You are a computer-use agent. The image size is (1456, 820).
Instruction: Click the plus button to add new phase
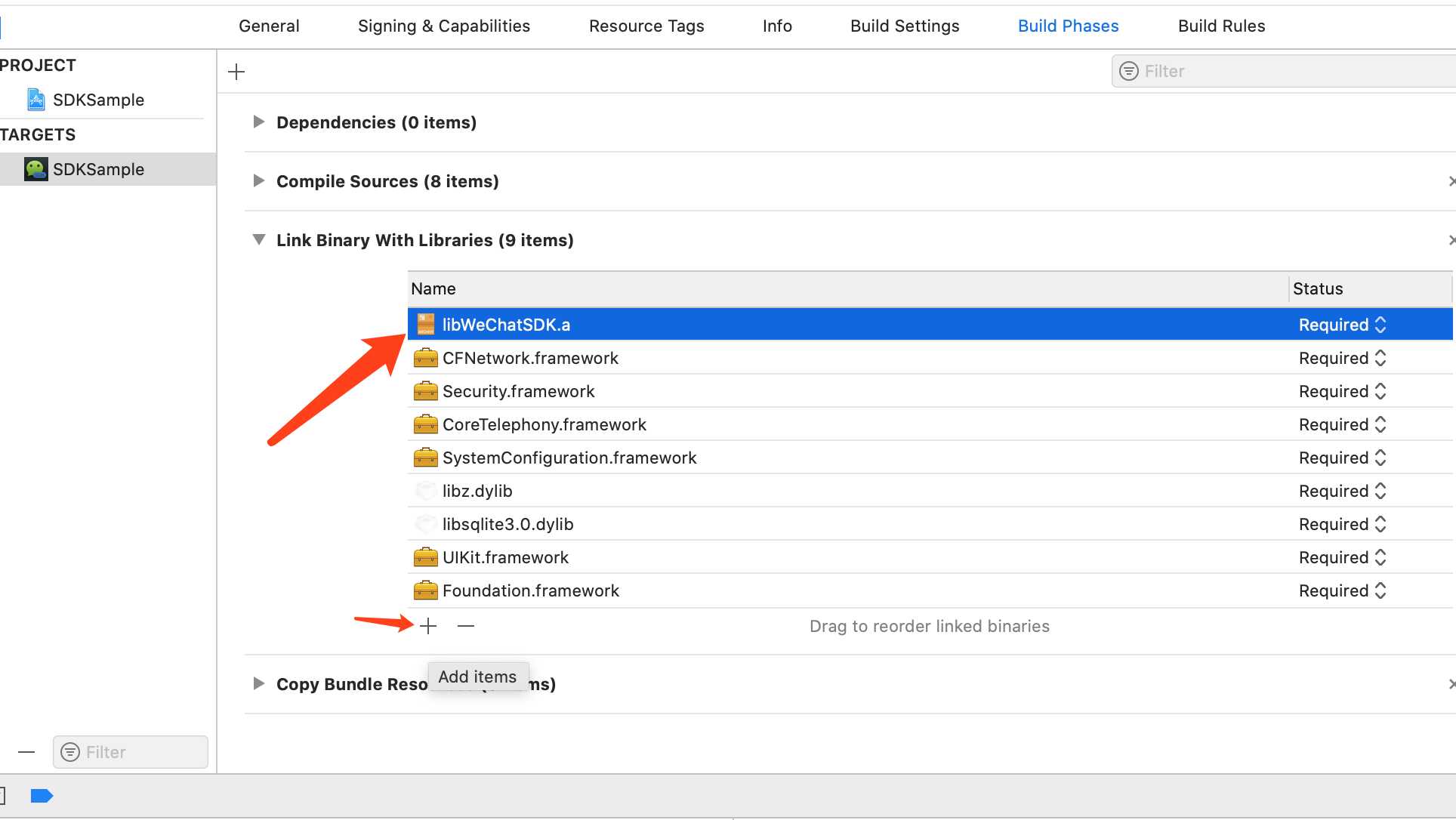coord(236,71)
